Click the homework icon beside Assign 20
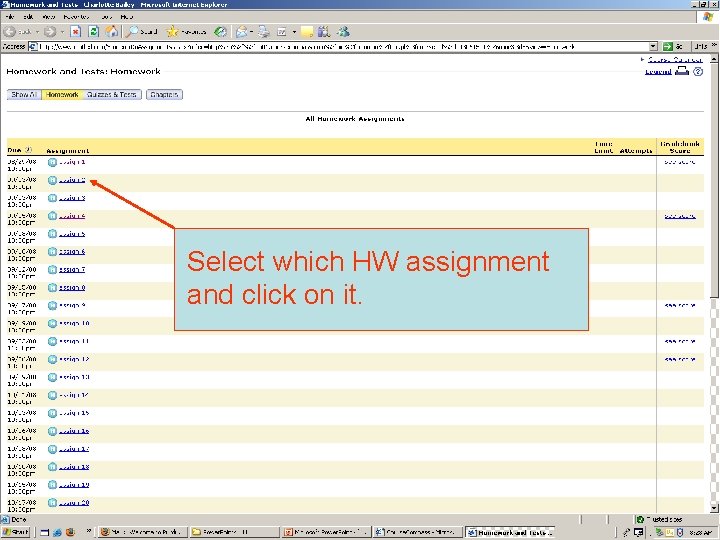 [52, 502]
